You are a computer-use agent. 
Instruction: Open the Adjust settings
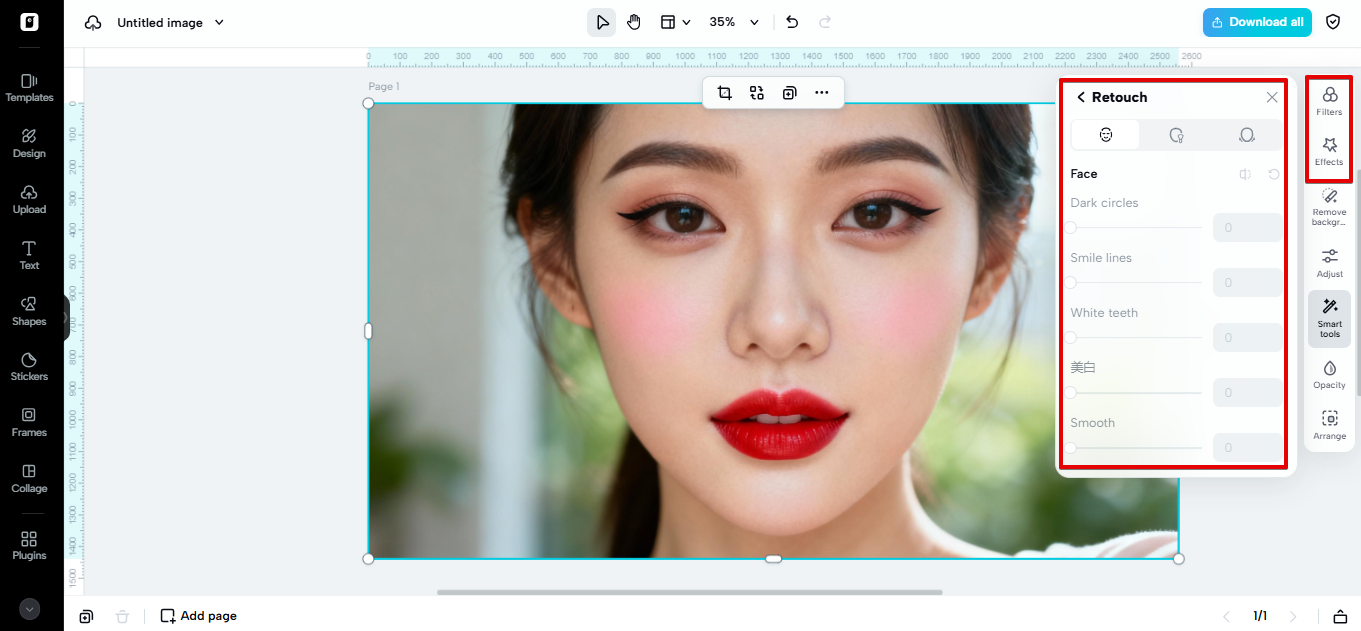pyautogui.click(x=1329, y=263)
